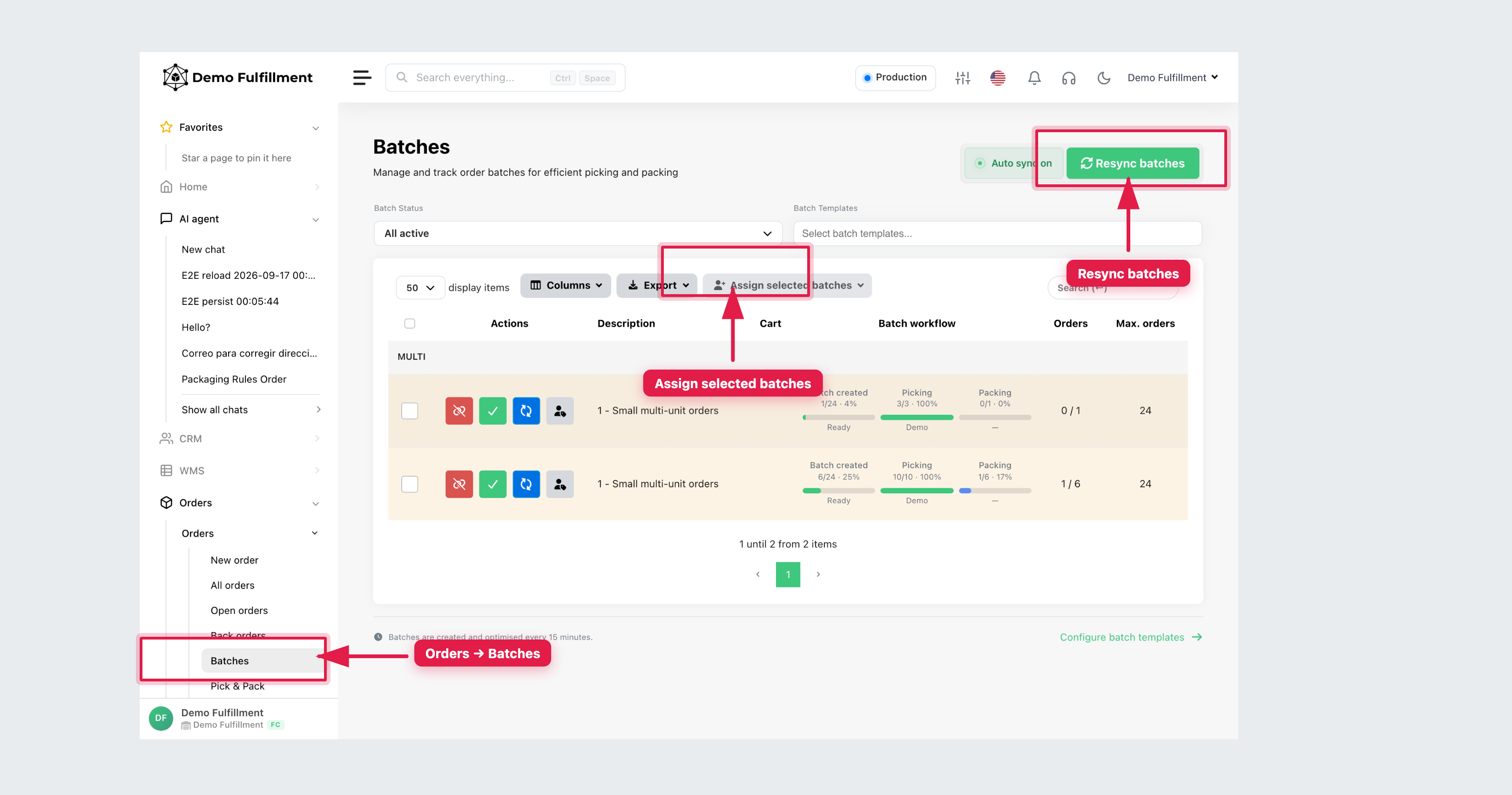The image size is (1512, 795).
Task: Go to Open orders in the sidebar
Action: [239, 611]
